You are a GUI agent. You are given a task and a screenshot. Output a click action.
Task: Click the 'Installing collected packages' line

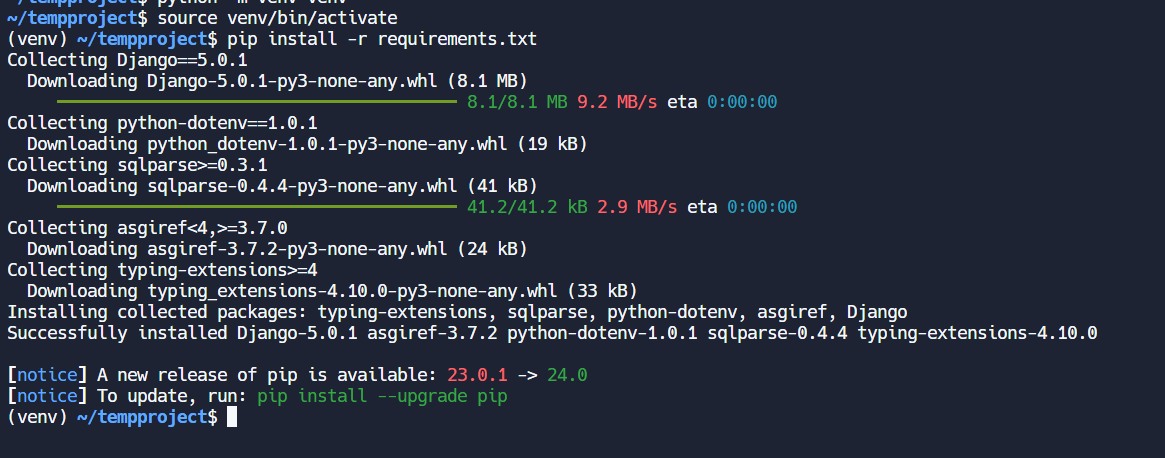tap(457, 312)
